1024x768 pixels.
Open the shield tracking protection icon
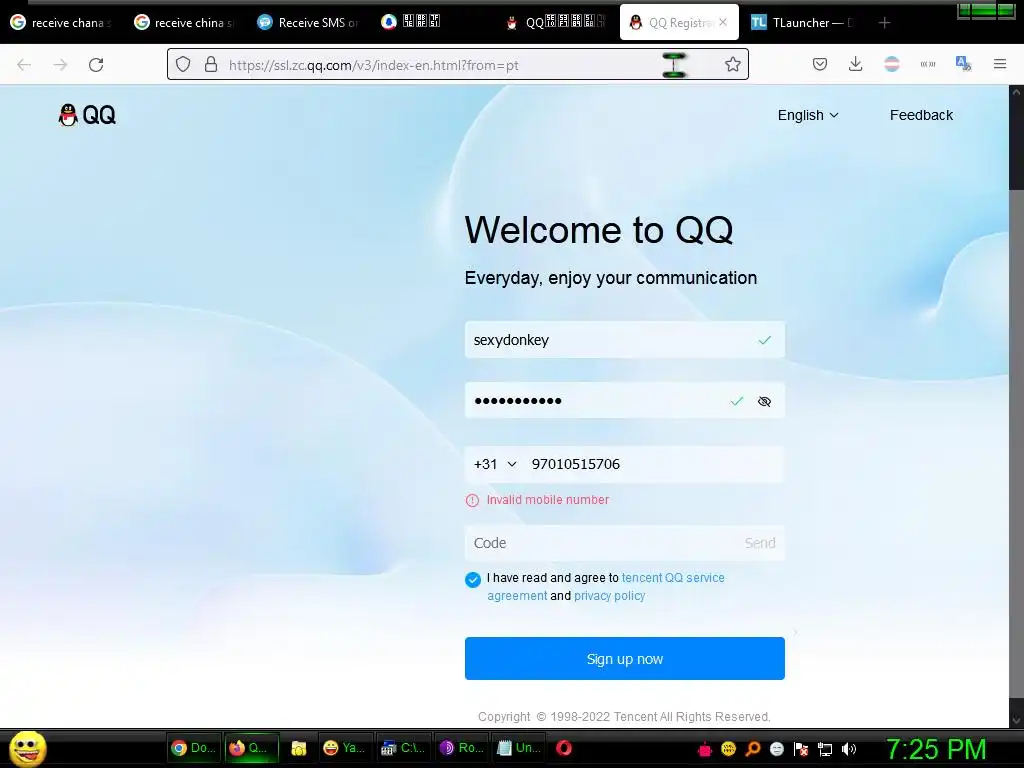[183, 64]
